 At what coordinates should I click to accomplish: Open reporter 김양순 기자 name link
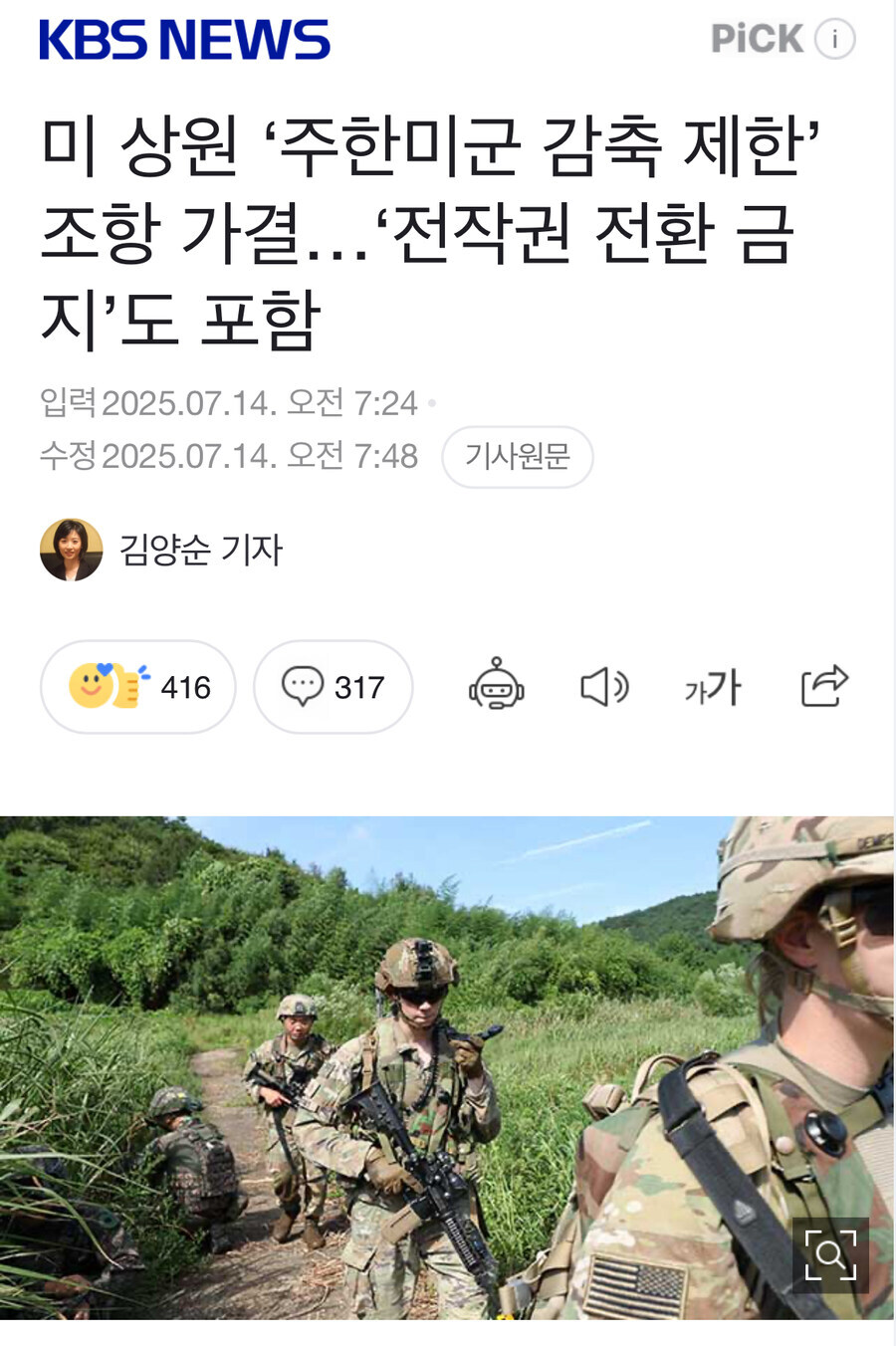coord(201,550)
